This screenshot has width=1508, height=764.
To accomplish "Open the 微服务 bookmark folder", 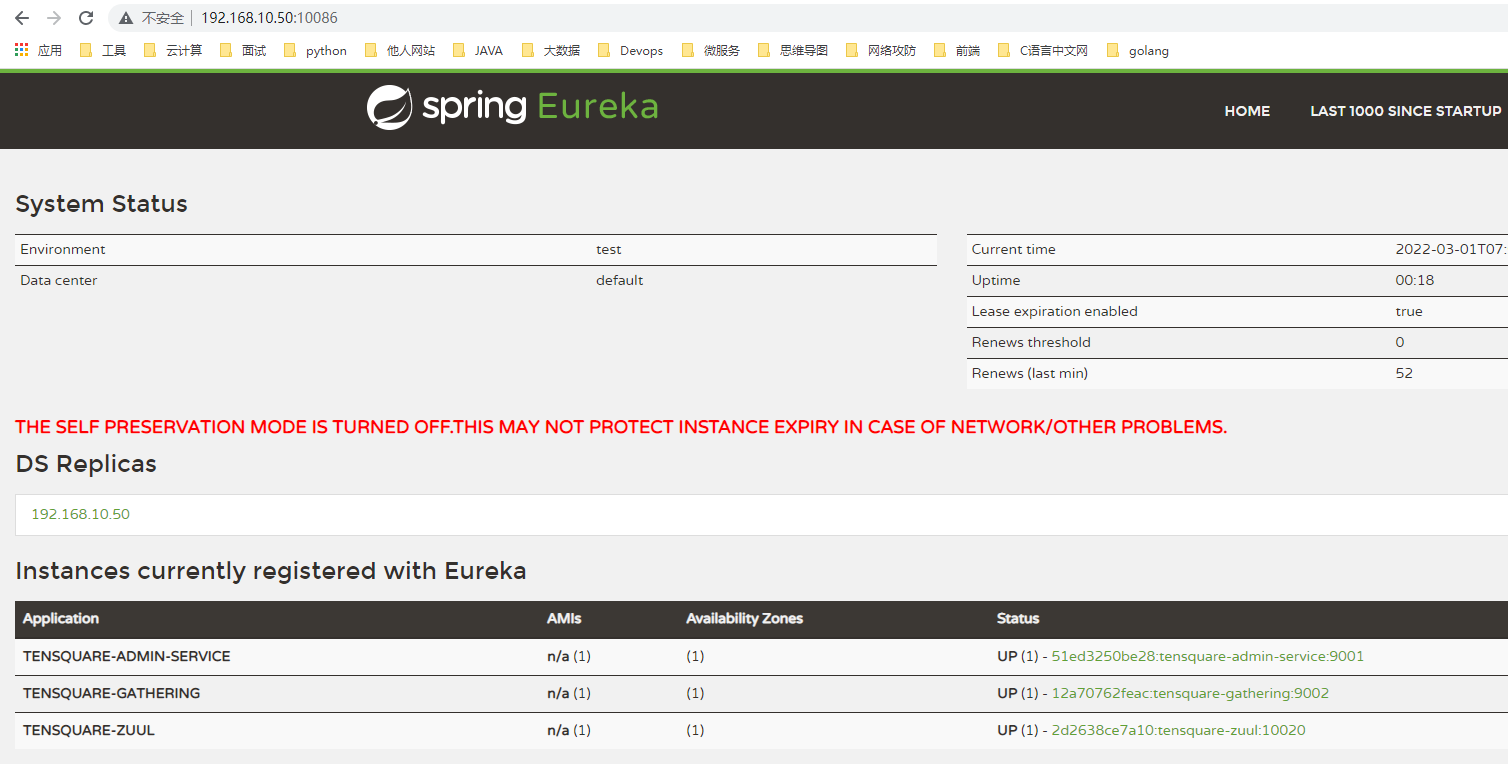I will (710, 50).
